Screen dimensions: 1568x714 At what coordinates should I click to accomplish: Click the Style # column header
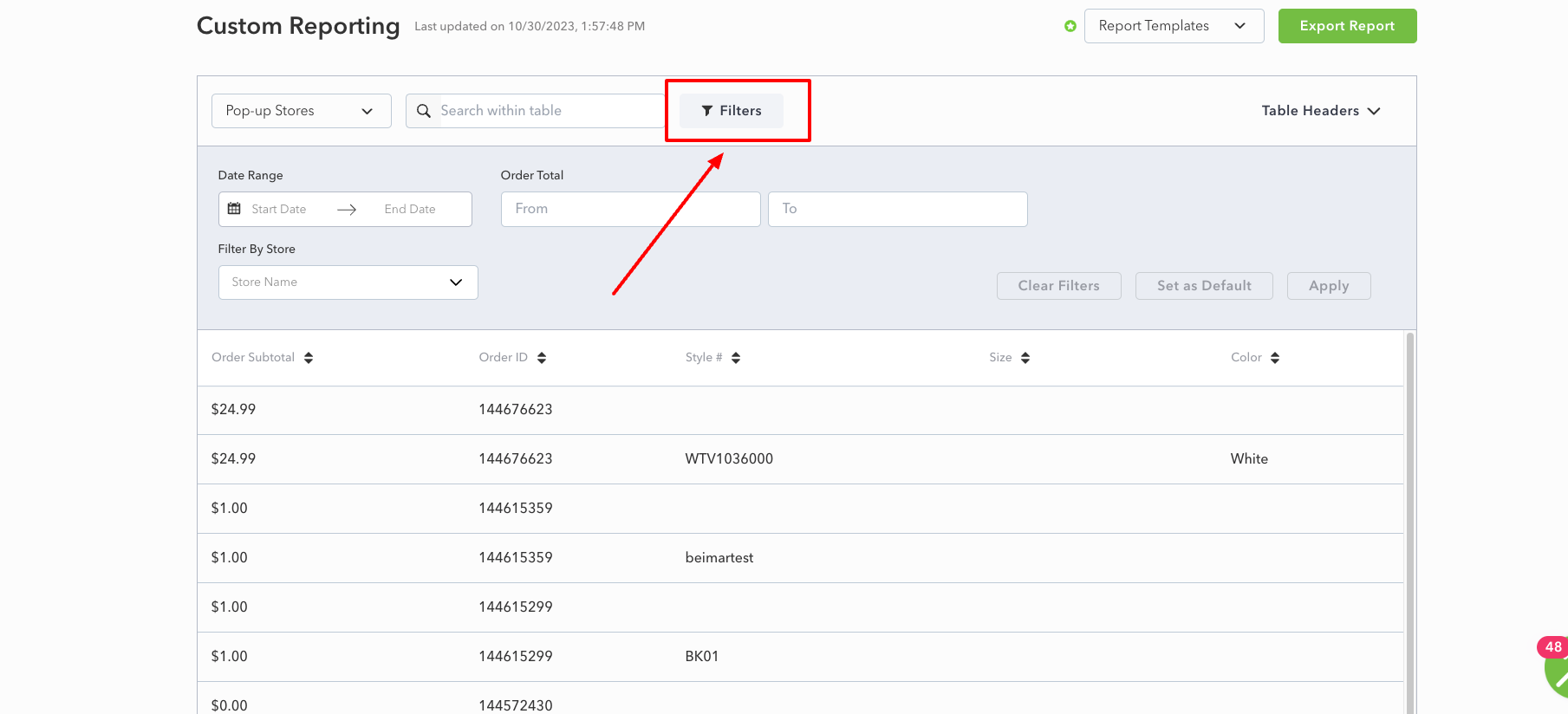[x=704, y=358]
